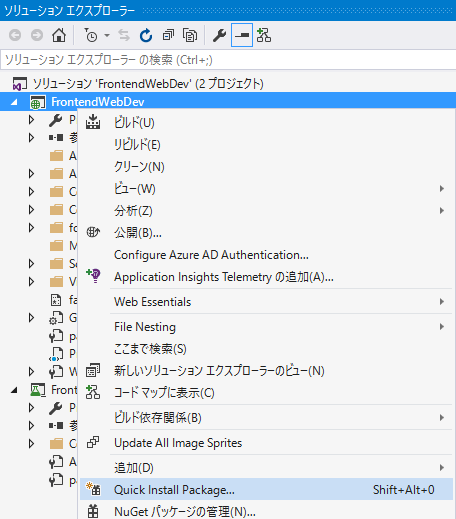The width and height of the screenshot is (456, 519).
Task: Click Update All Image Sprites
Action: pyautogui.click(x=266, y=443)
